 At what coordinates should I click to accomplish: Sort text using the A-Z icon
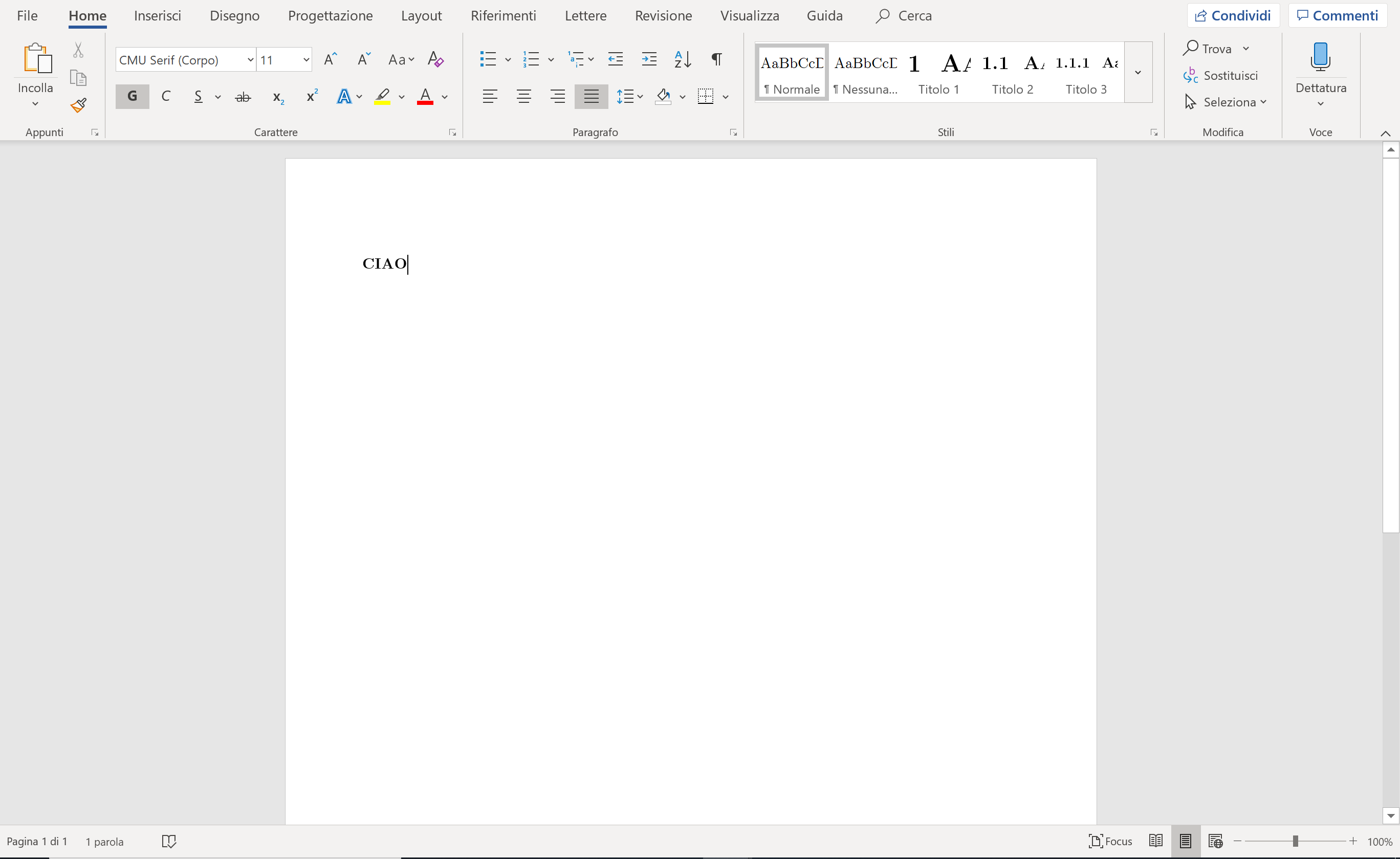(683, 59)
